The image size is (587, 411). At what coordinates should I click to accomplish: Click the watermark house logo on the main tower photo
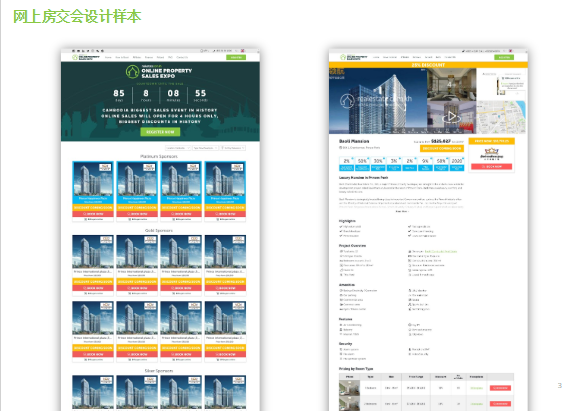click(x=347, y=100)
